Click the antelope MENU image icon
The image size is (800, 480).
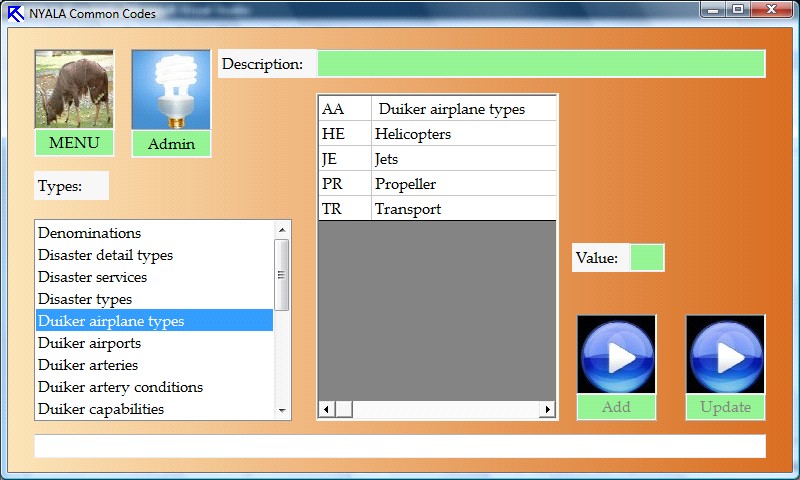[x=74, y=90]
